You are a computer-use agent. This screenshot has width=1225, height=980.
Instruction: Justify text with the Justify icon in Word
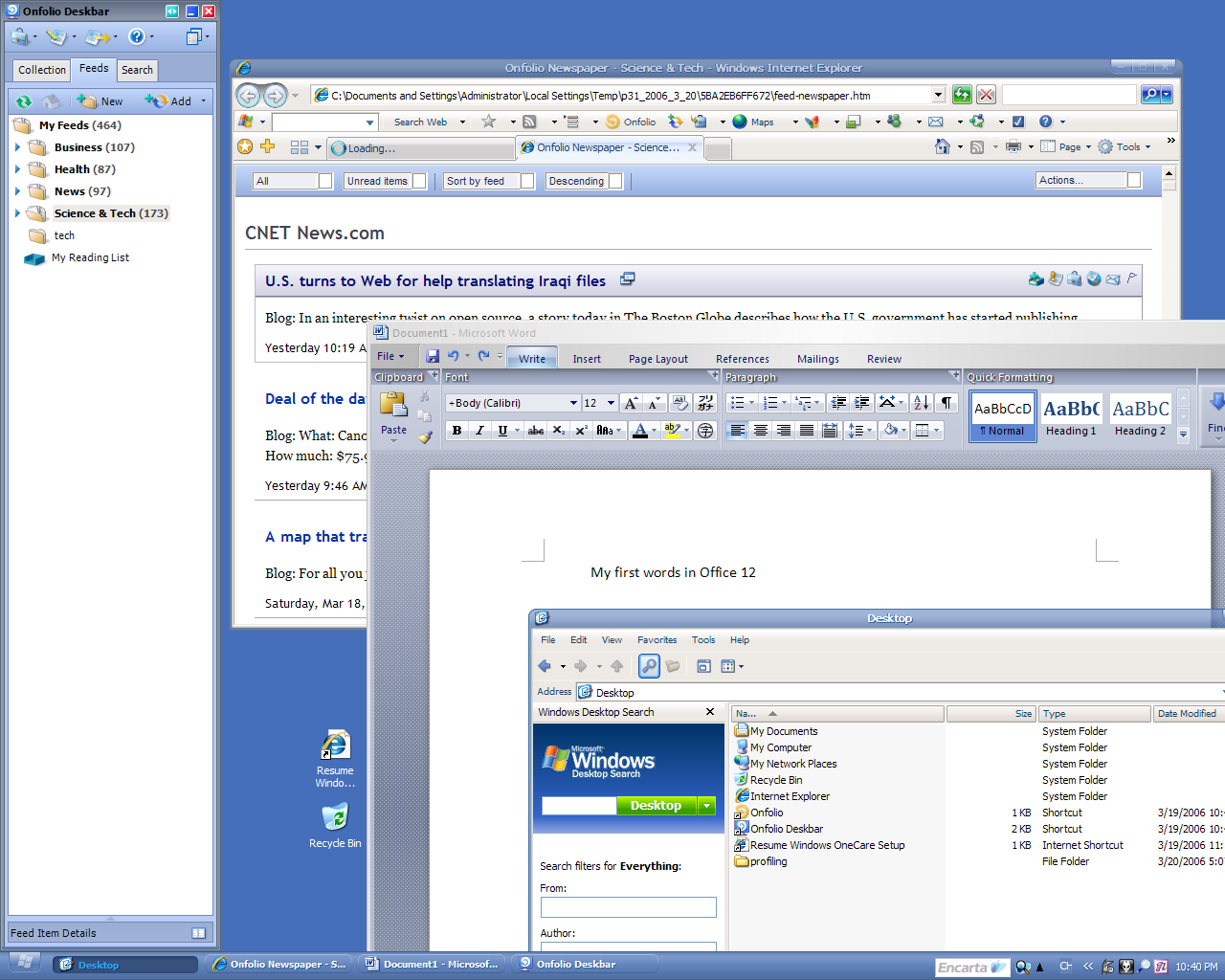pos(807,431)
